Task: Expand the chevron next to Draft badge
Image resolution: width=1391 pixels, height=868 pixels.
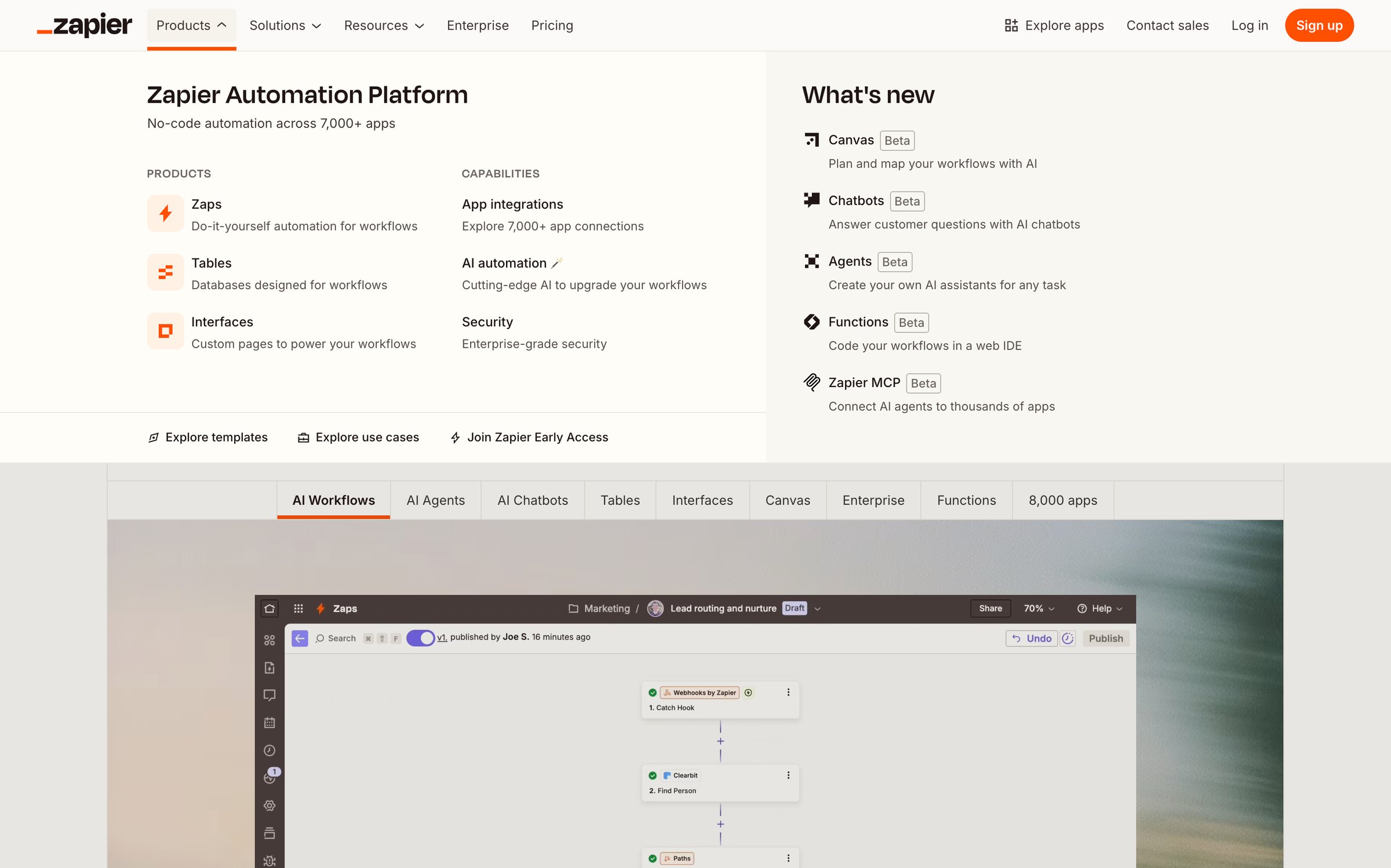Action: click(817, 608)
